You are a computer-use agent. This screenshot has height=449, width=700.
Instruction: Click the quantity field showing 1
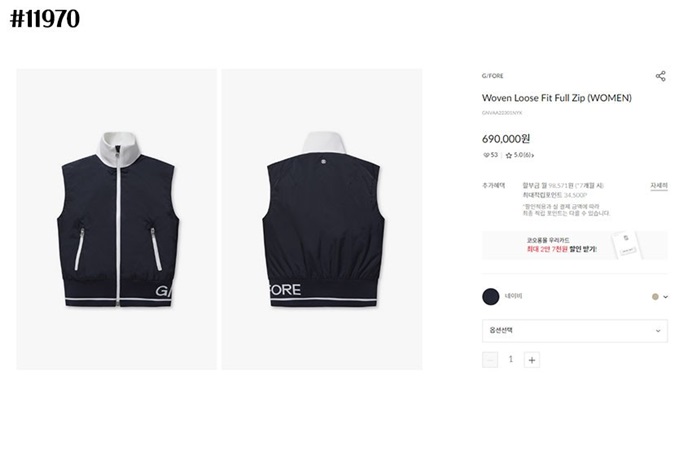pyautogui.click(x=511, y=360)
